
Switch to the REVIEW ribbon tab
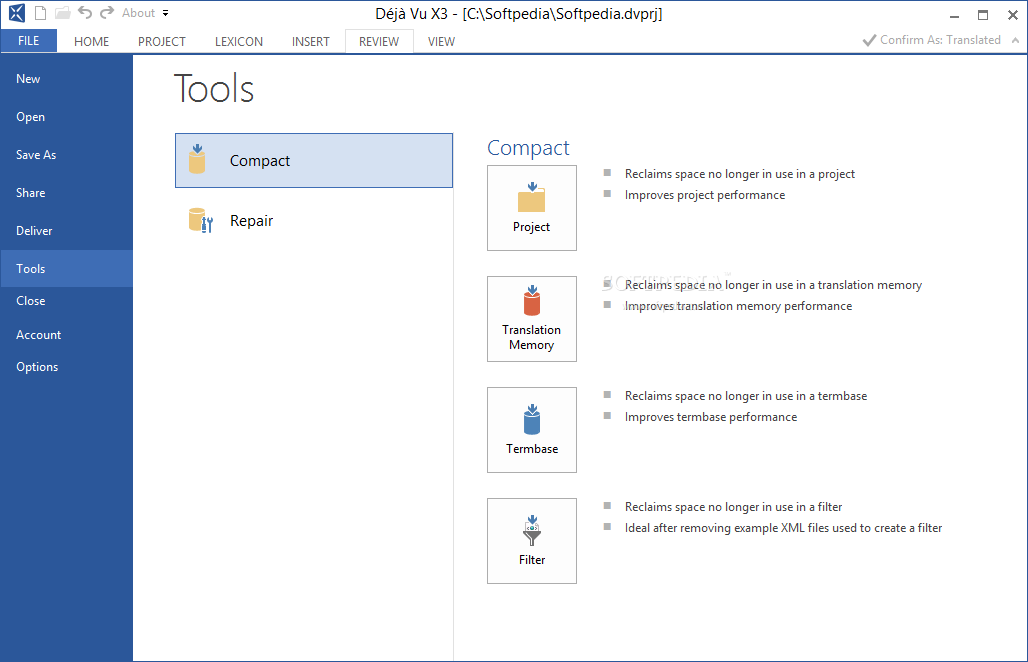(x=379, y=41)
